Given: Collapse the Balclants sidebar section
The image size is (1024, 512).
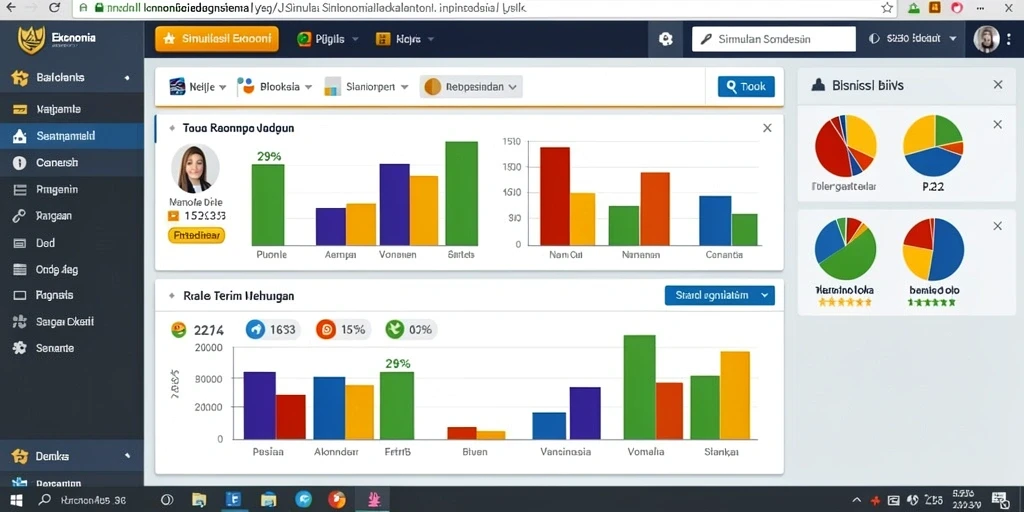Looking at the screenshot, I should click(x=127, y=78).
